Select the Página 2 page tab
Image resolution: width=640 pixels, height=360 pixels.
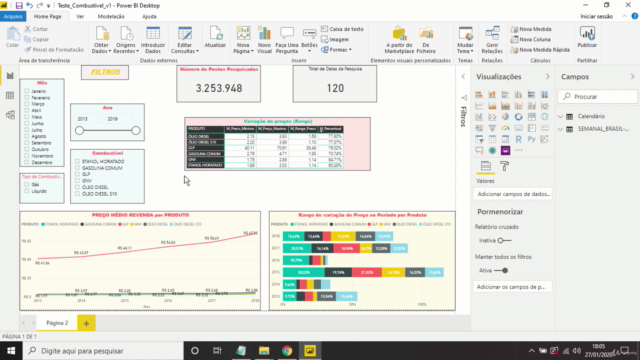point(57,323)
